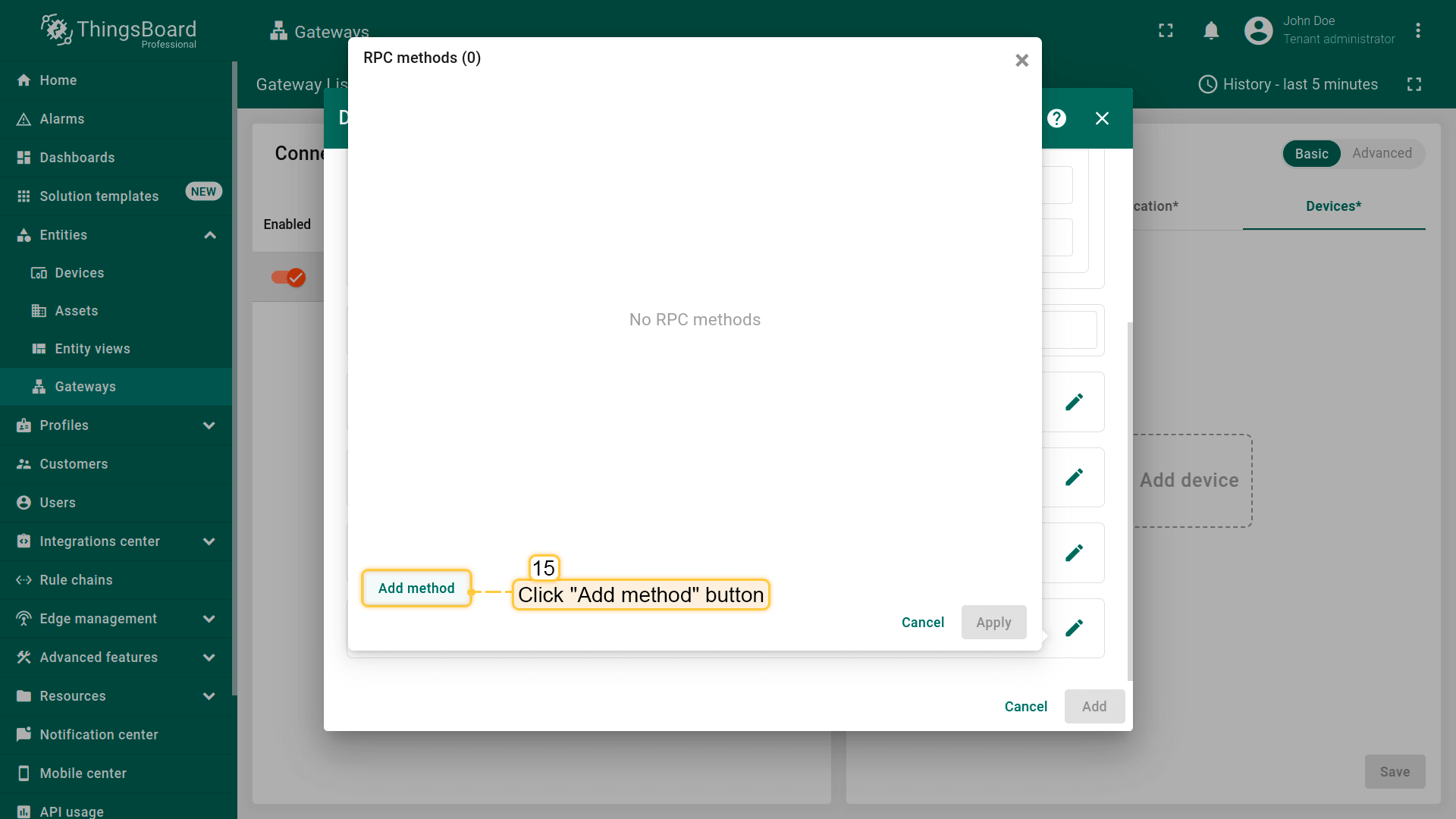Screen dimensions: 1456x819
Task: Click the notifications bell icon
Action: point(1211,30)
